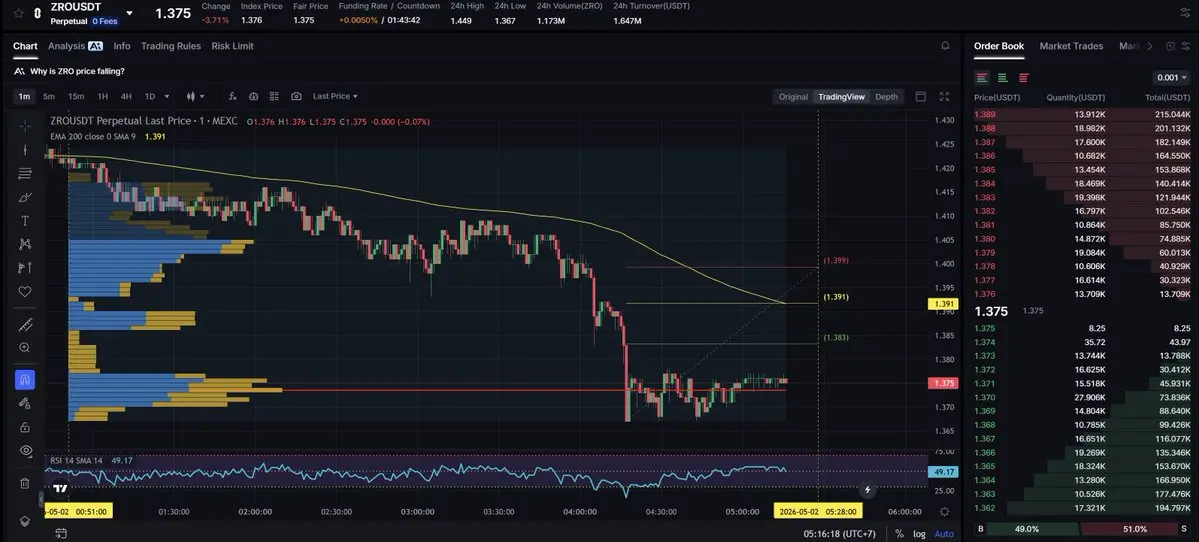Show asks-only order book view
The height and width of the screenshot is (542, 1199).
tap(1023, 77)
